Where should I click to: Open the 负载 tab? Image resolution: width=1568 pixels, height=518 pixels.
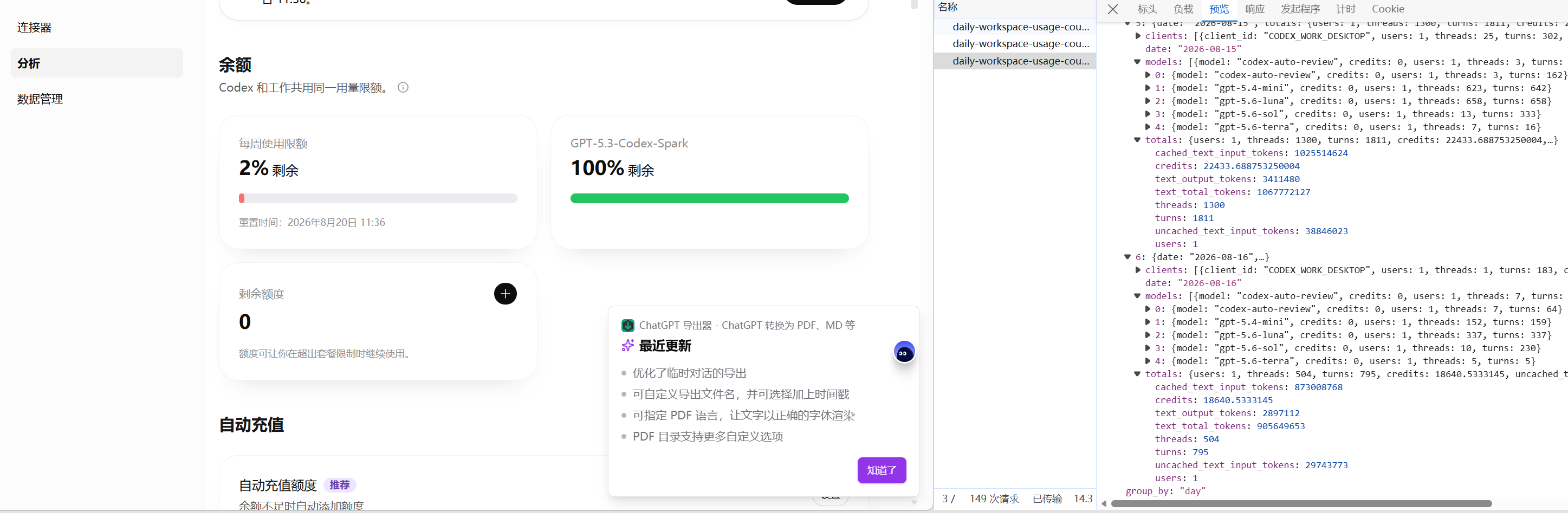click(x=1183, y=9)
